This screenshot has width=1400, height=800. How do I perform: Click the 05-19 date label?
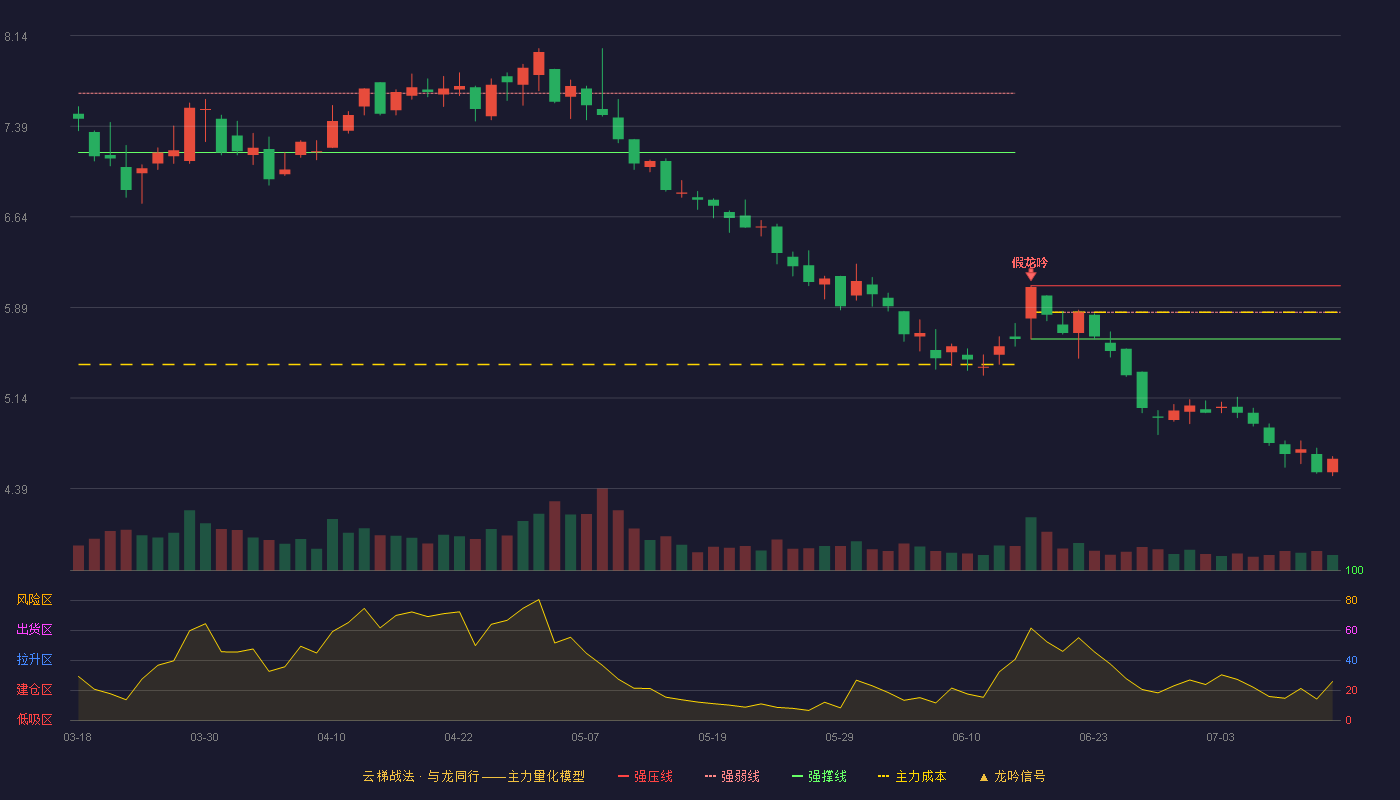click(x=712, y=737)
